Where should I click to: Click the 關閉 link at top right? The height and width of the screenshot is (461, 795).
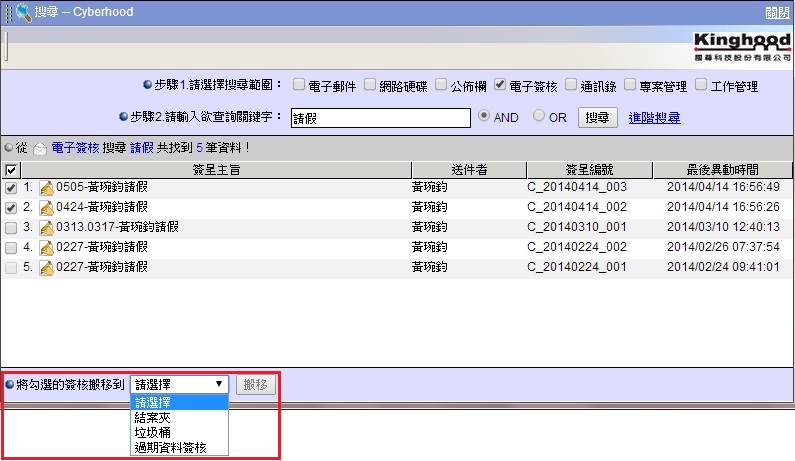(x=778, y=13)
